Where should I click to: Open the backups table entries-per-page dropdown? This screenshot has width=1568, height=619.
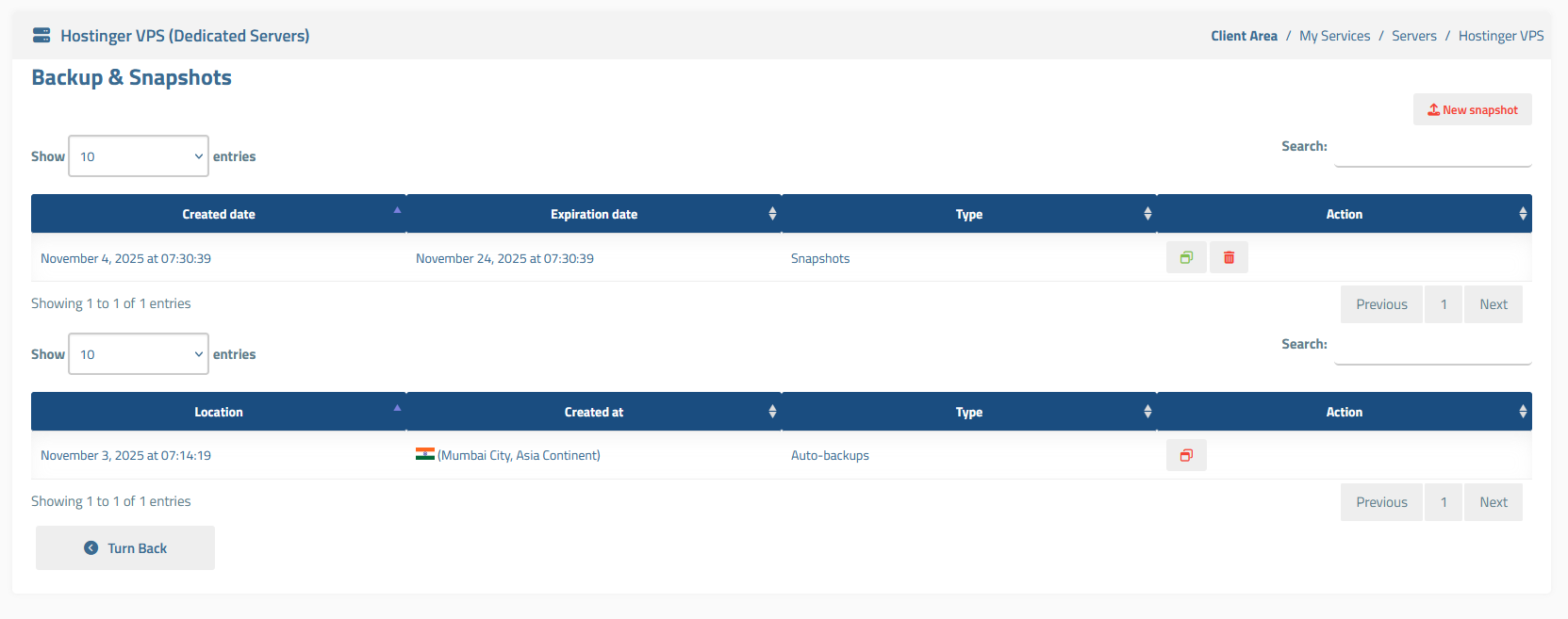pos(139,354)
